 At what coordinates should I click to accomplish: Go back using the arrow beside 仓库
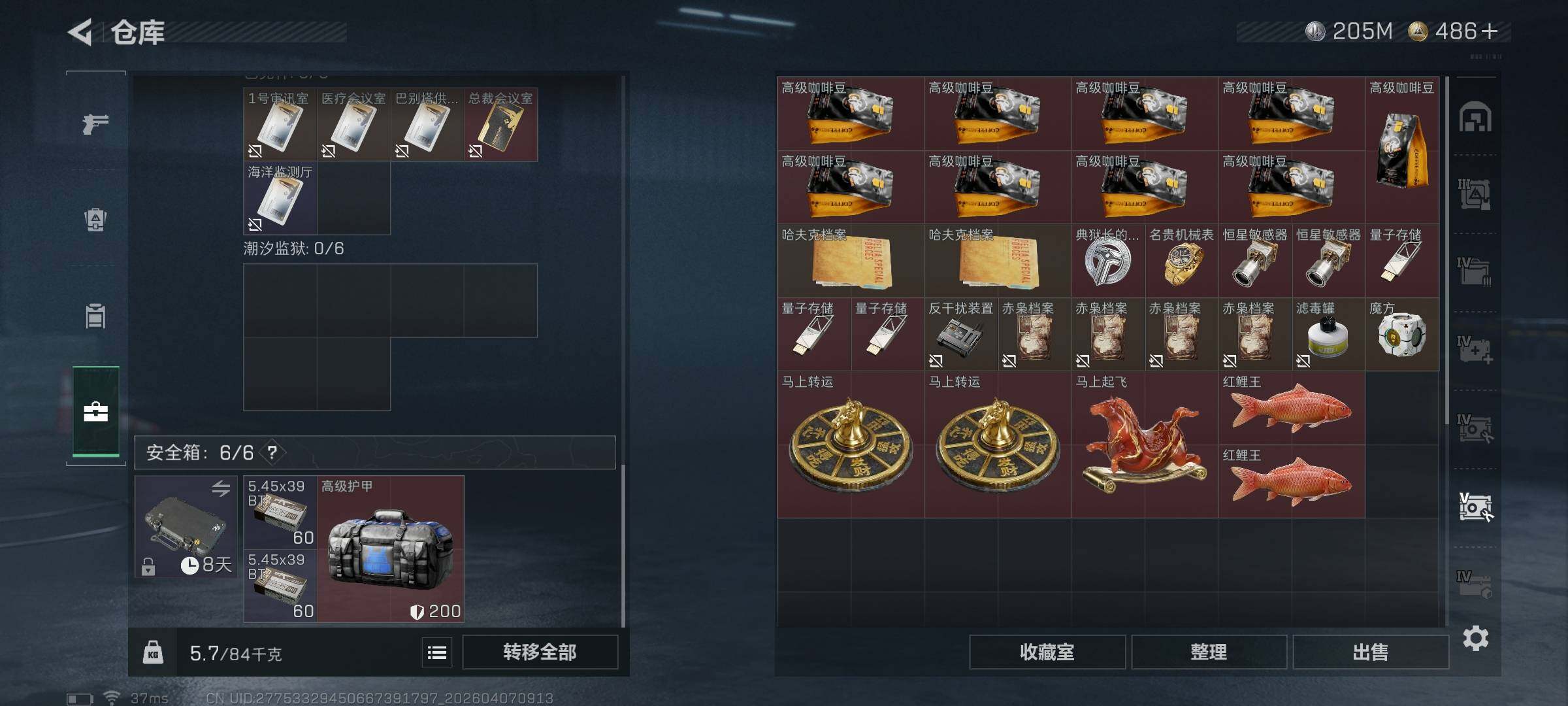point(80,32)
